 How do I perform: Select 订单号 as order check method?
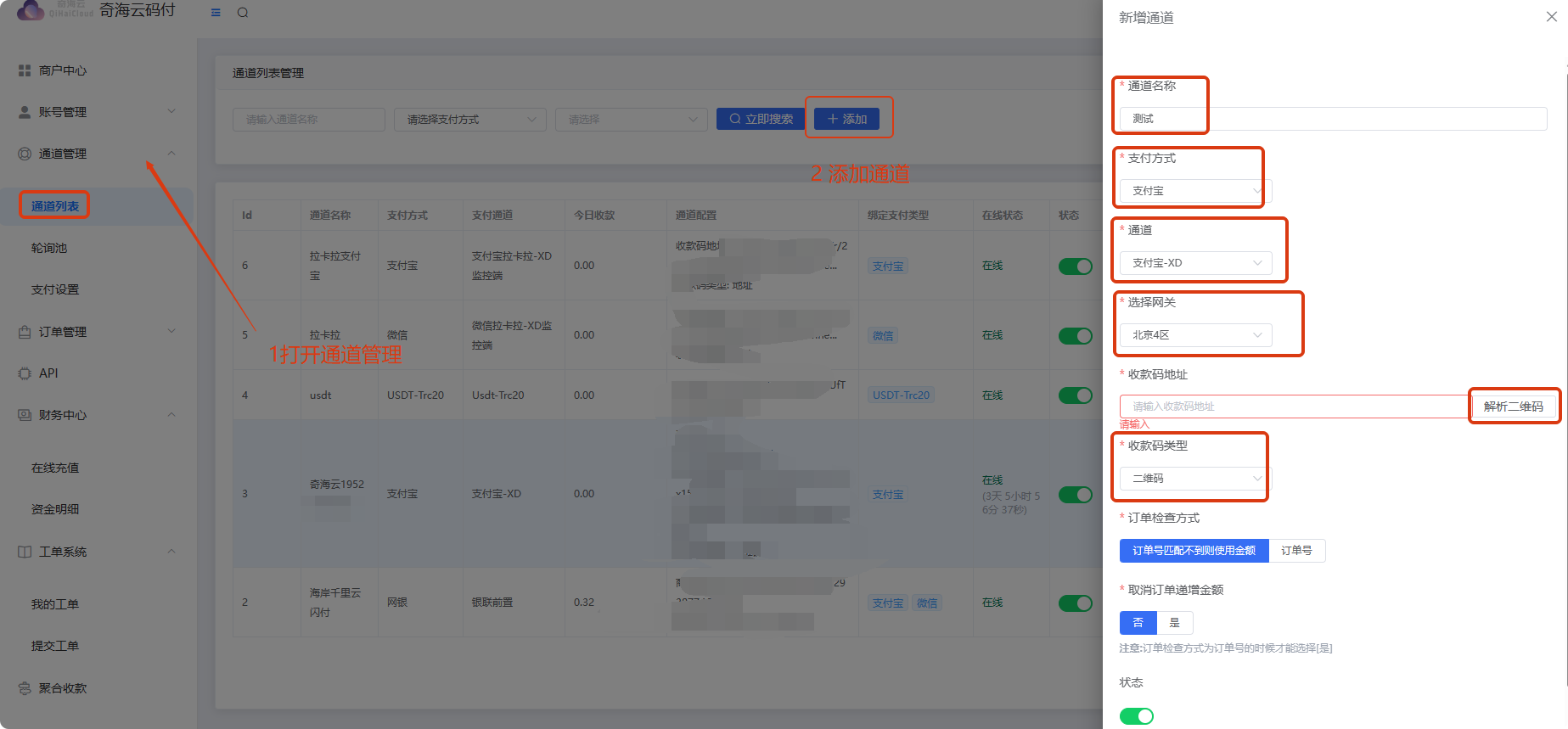point(1296,551)
